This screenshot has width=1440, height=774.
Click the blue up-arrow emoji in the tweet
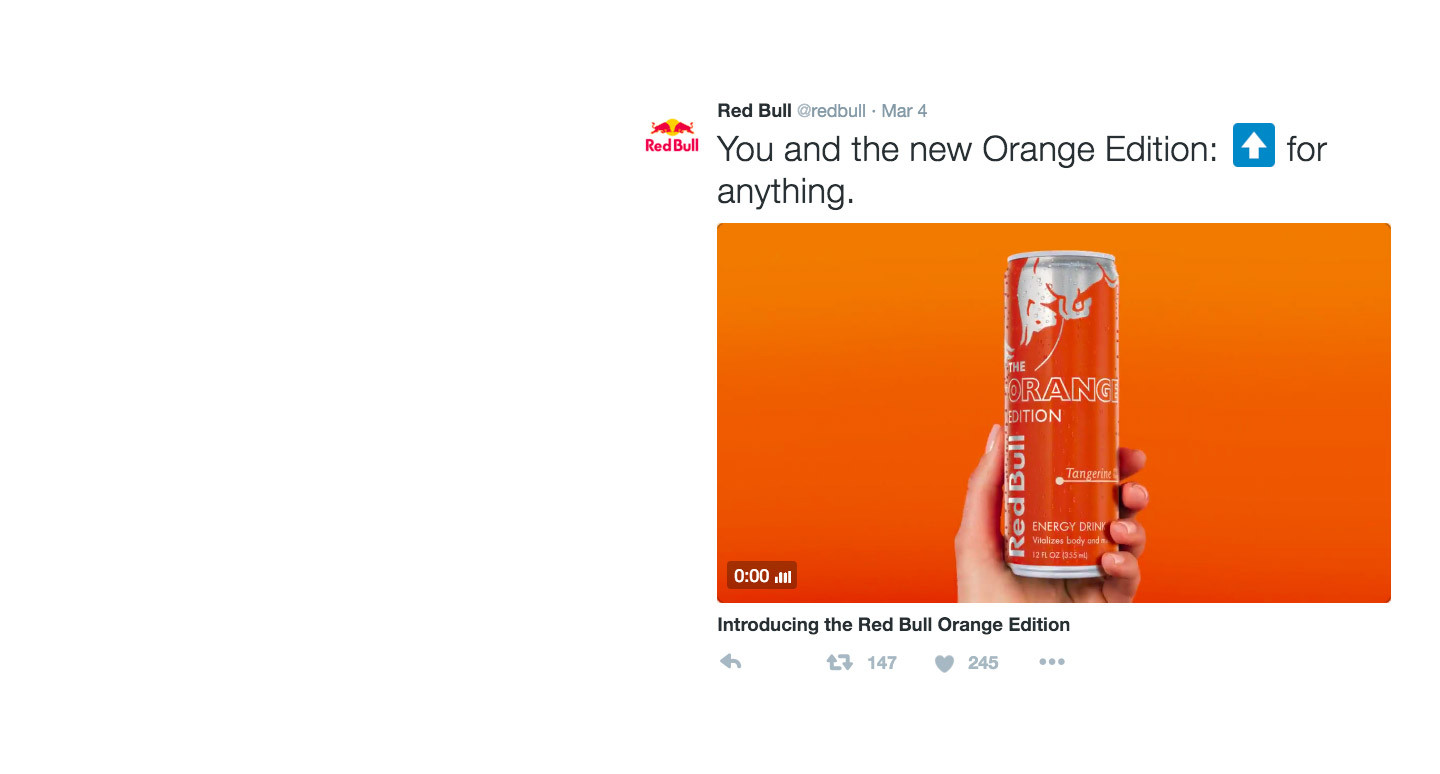click(x=1254, y=145)
